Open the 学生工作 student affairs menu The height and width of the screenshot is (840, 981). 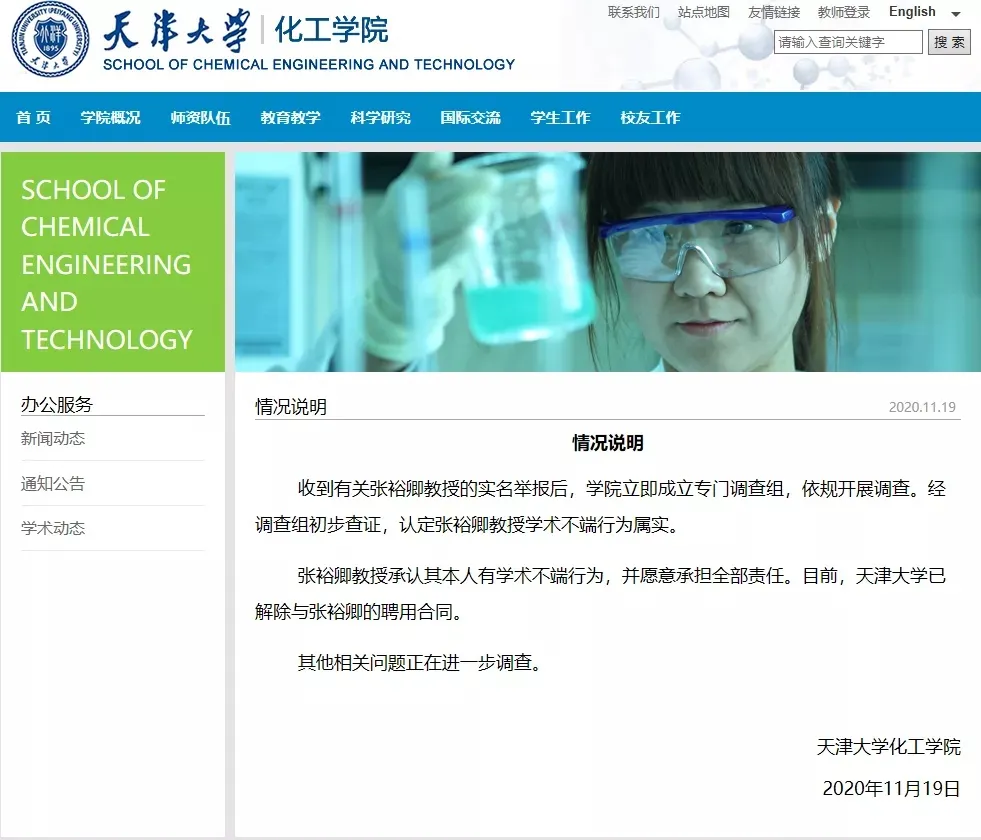(560, 117)
